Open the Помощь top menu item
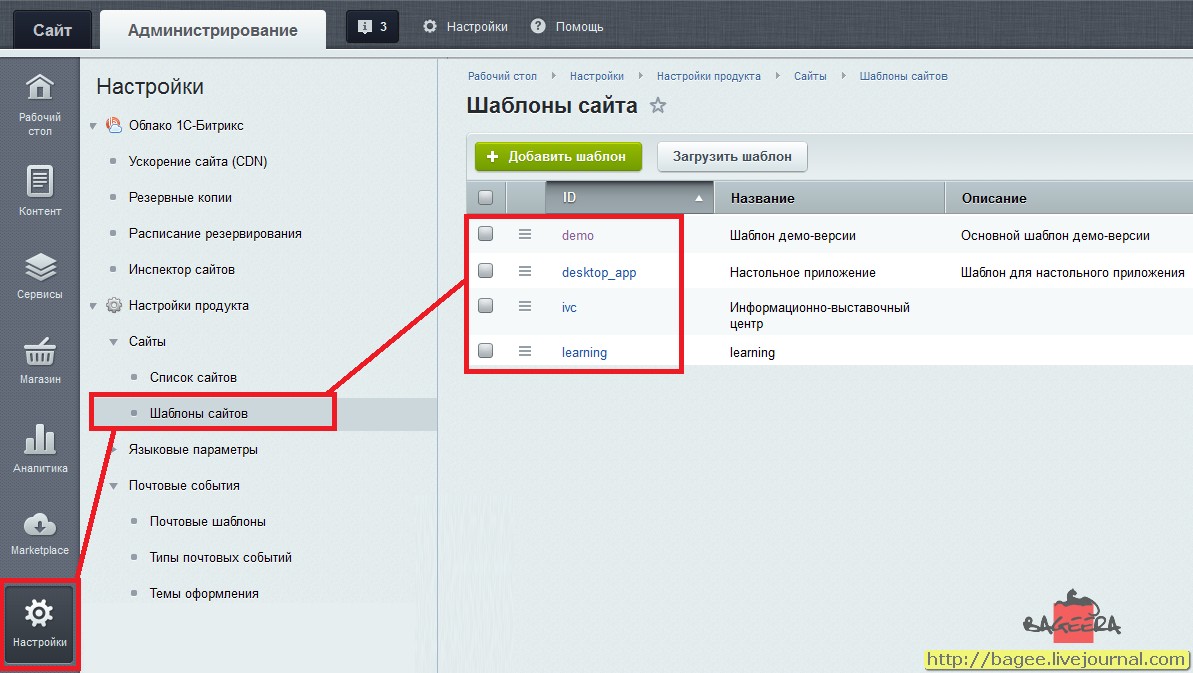The image size is (1193, 673). pos(579,27)
